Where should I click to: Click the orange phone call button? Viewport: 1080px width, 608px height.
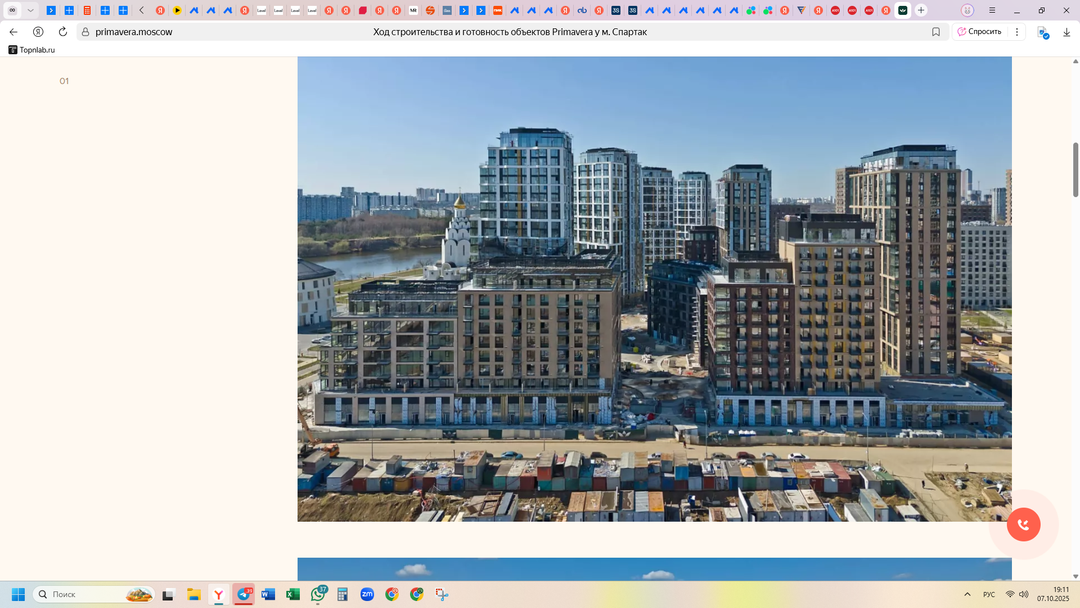point(1023,524)
